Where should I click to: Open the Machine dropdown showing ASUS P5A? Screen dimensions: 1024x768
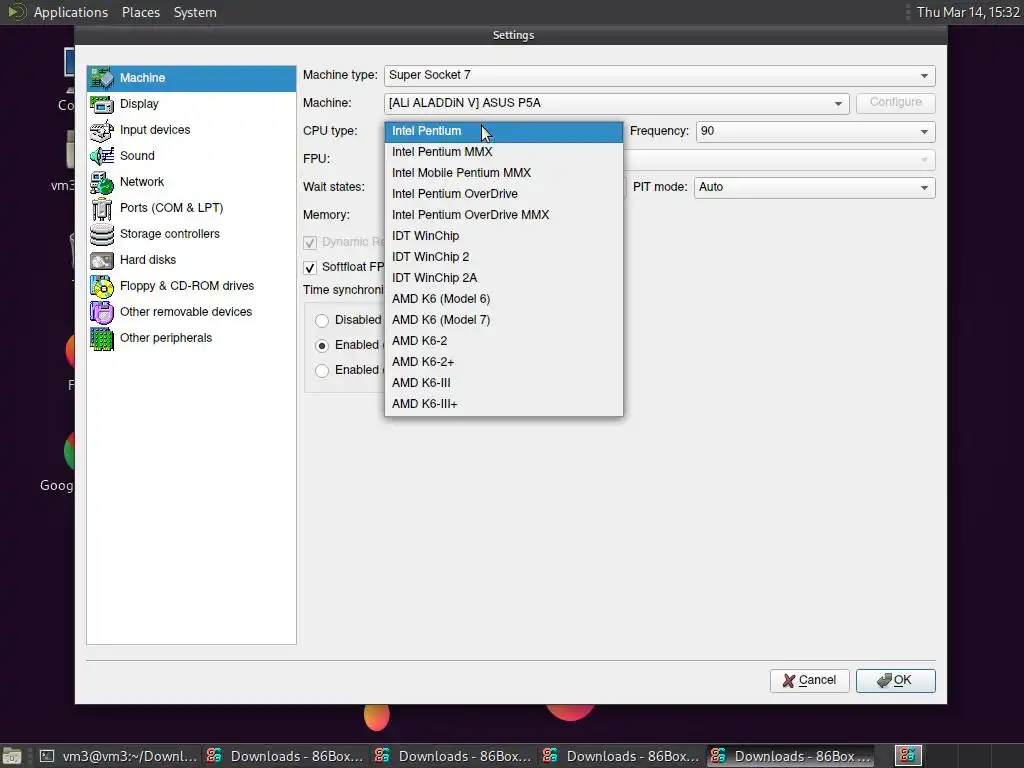(616, 103)
